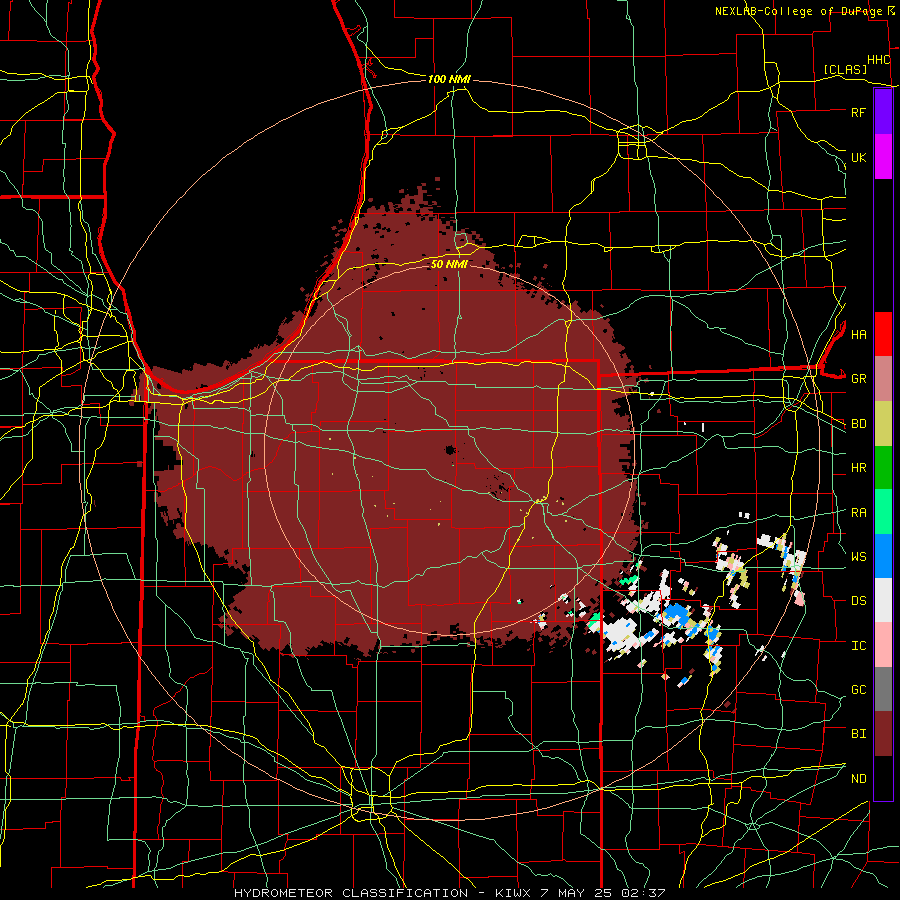Screen dimensions: 900x900
Task: Select the 'WS' legend label
Action: pyautogui.click(x=858, y=556)
